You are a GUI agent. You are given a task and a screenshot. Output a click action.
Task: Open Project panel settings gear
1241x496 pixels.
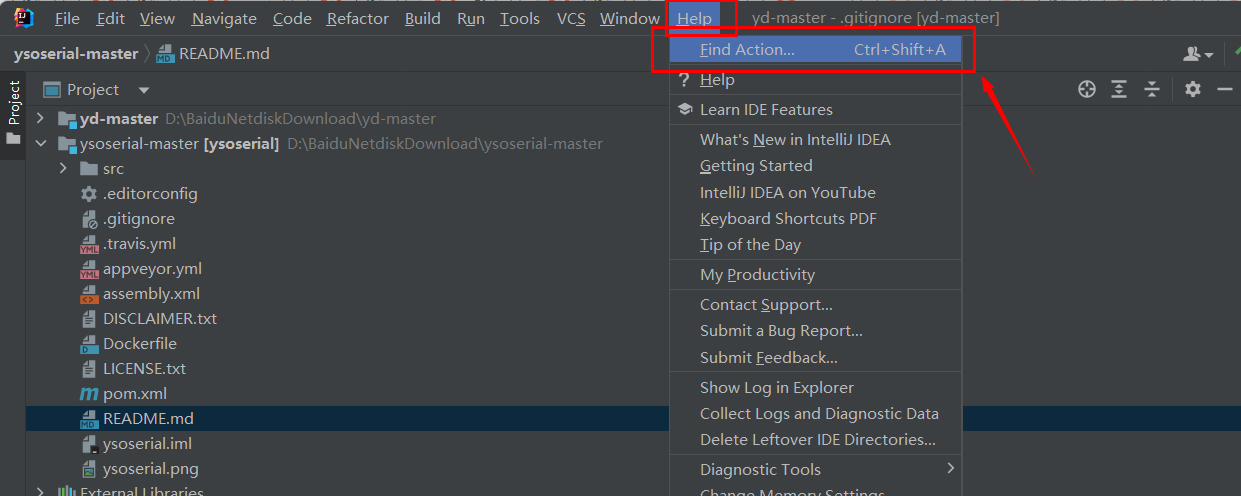click(1192, 90)
